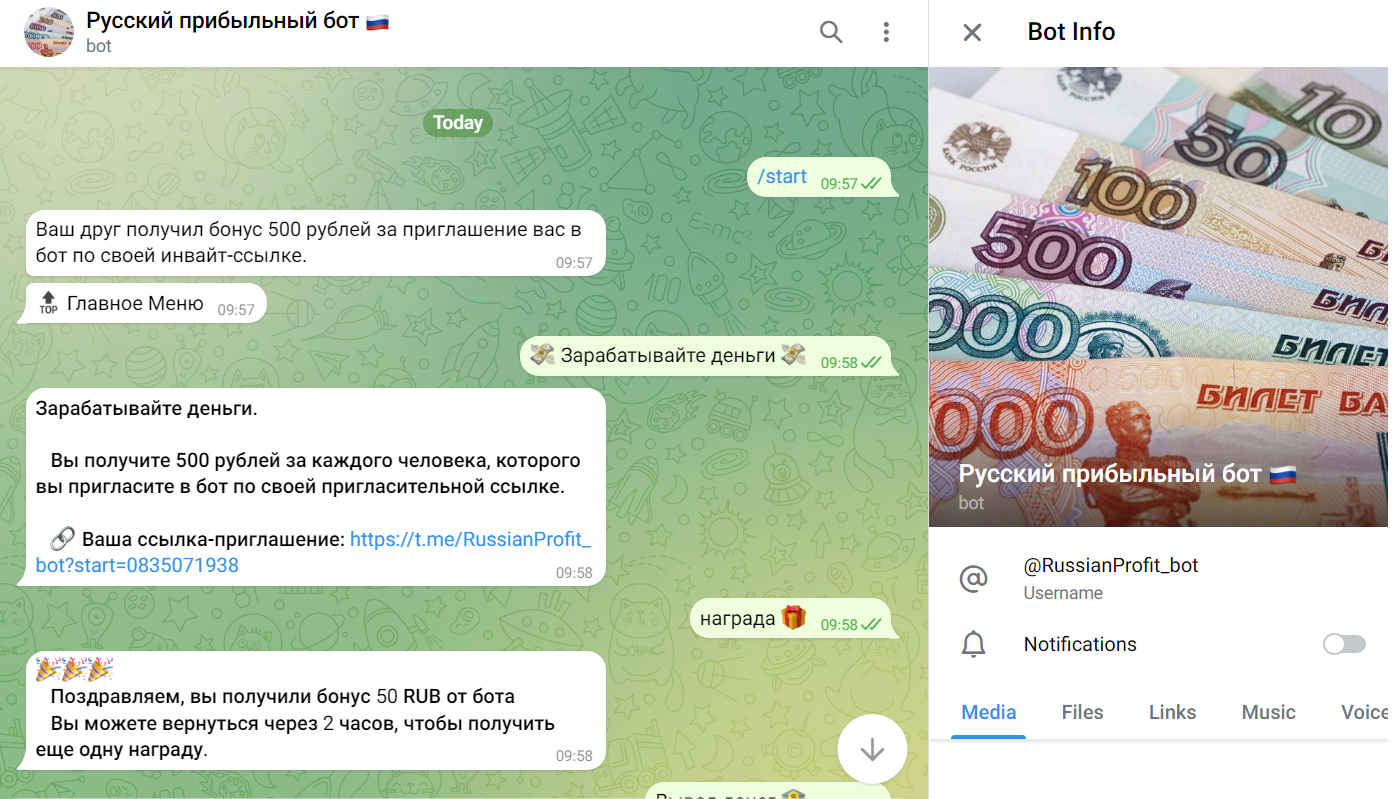This screenshot has width=1393, height=799.
Task: Open the partially visible Voice tab
Action: (1363, 712)
